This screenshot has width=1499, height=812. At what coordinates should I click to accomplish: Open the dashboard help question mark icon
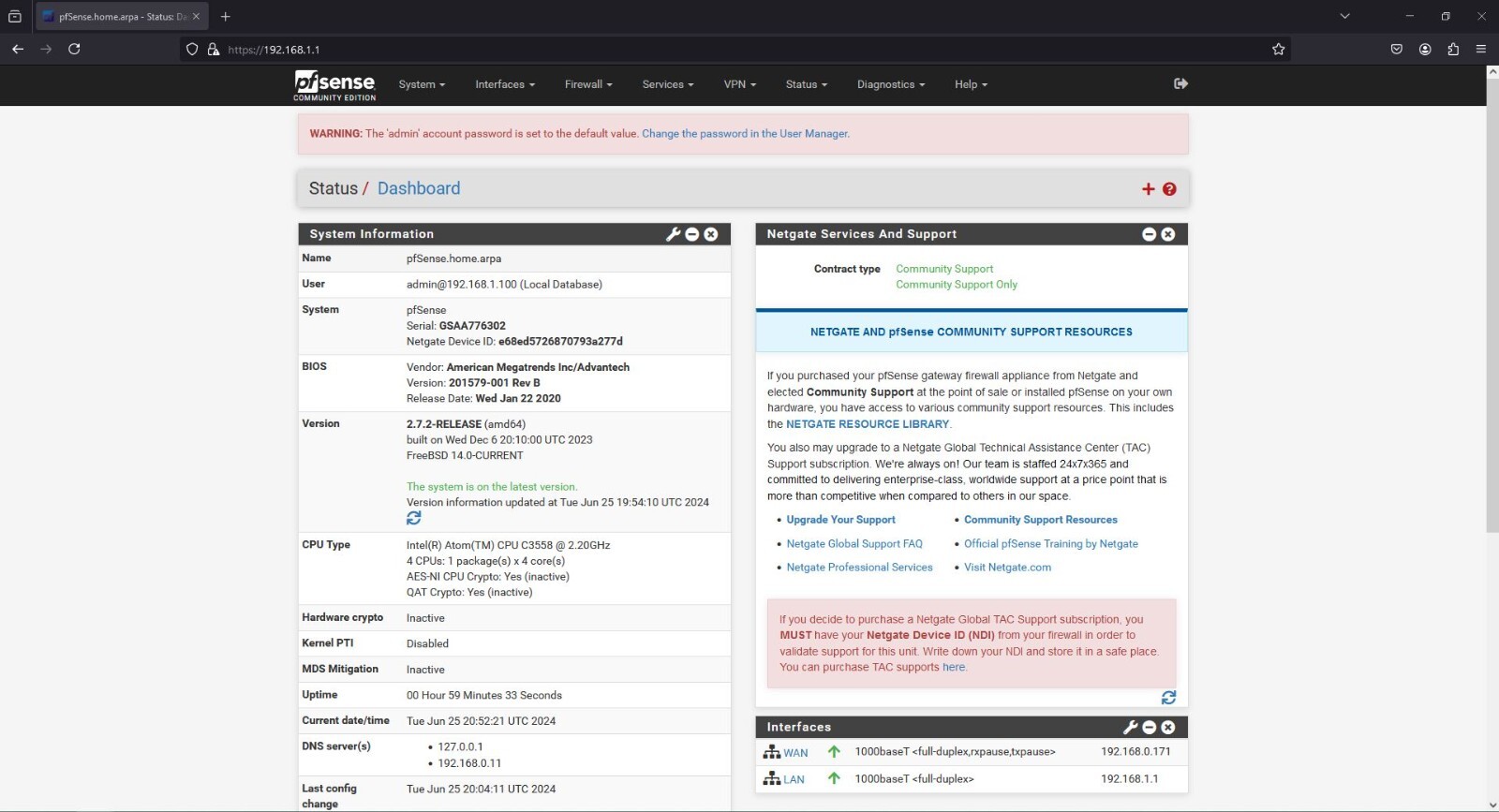click(x=1169, y=189)
